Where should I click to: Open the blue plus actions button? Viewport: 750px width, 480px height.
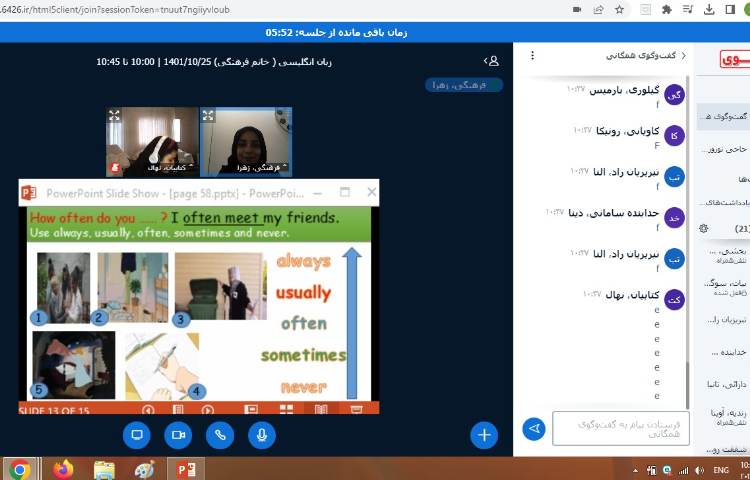[484, 435]
